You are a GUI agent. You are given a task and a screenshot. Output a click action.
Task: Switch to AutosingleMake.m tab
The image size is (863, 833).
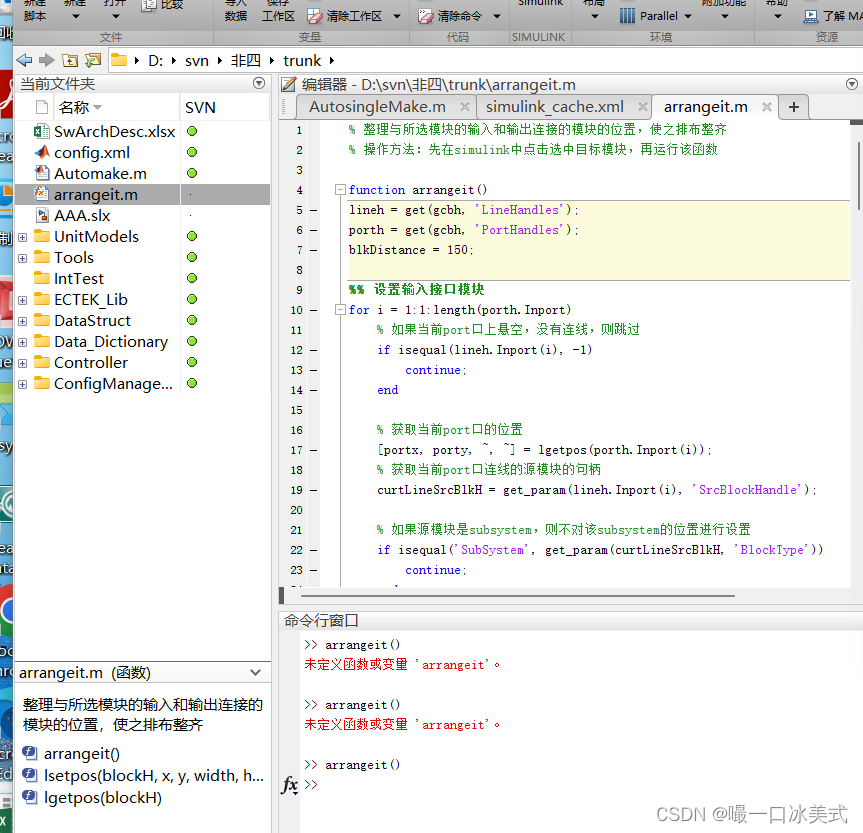tap(378, 107)
